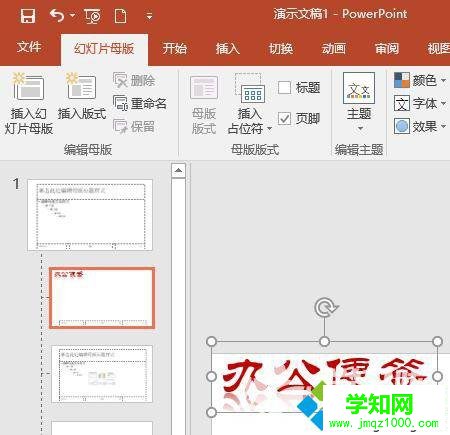
Task: Open the 动画 tab
Action: [334, 49]
